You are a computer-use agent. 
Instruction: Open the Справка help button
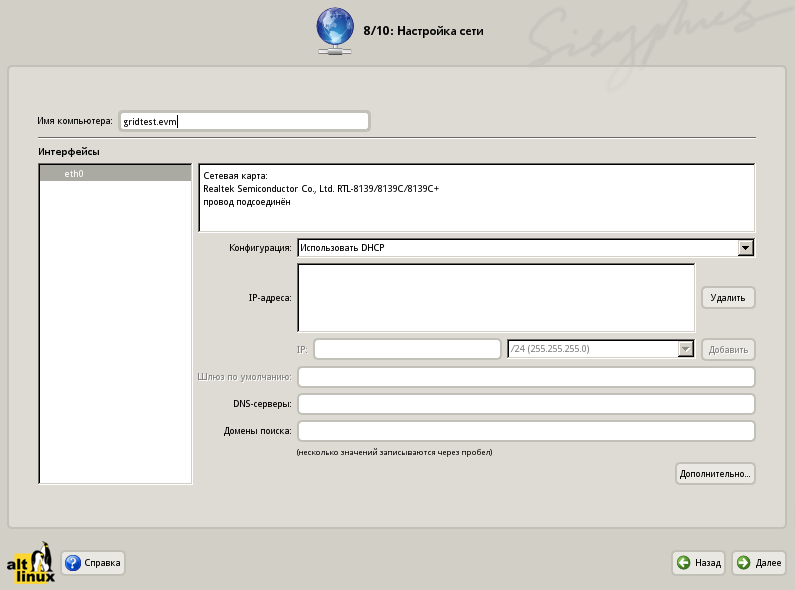[x=93, y=563]
